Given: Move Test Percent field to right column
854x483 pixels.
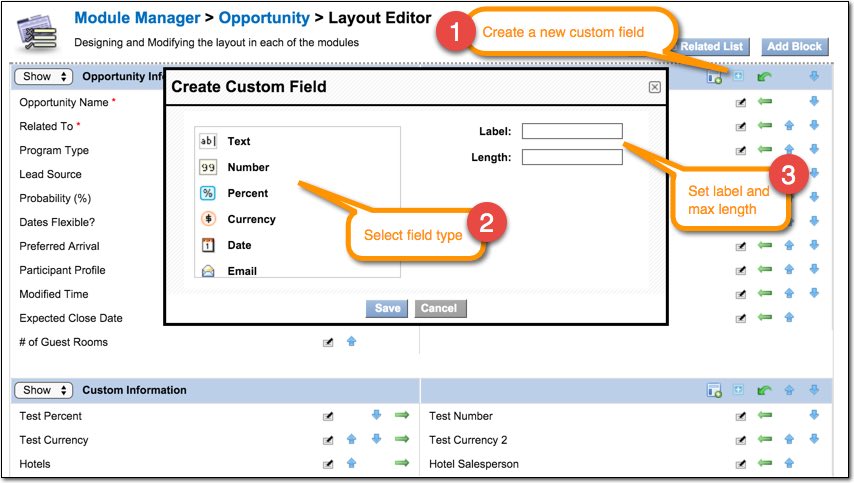Looking at the screenshot, I should coord(402,415).
